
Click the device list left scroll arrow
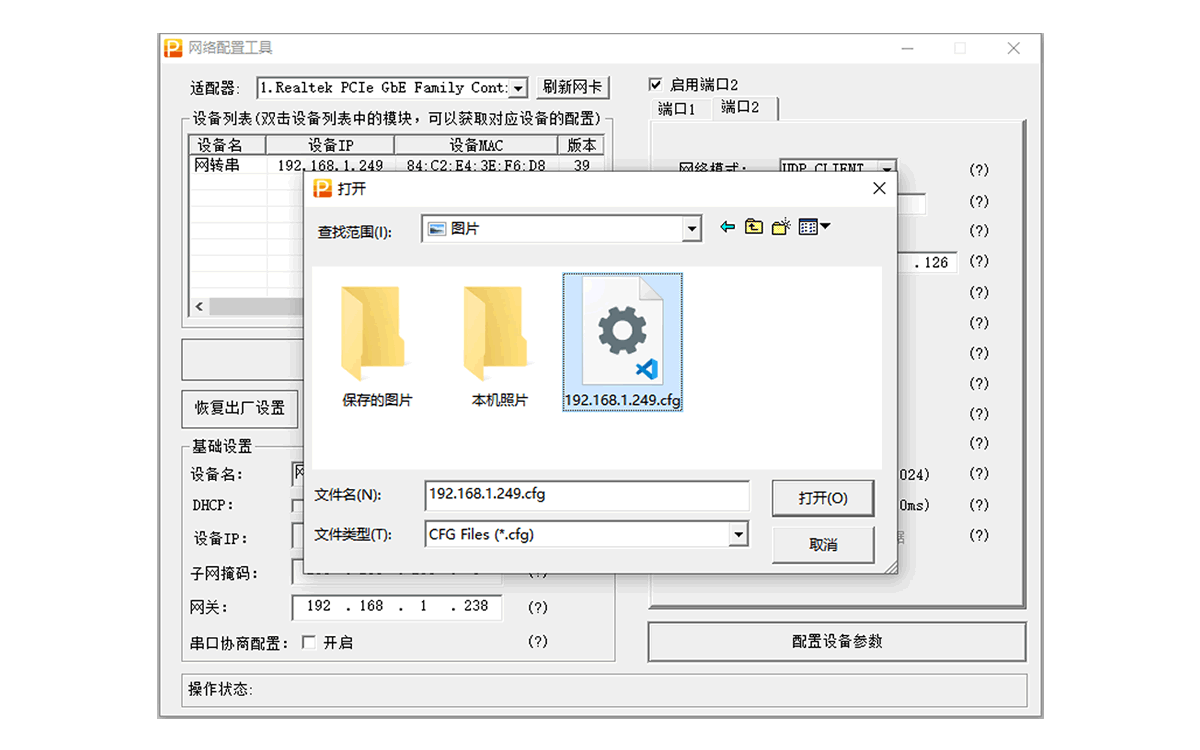199,306
